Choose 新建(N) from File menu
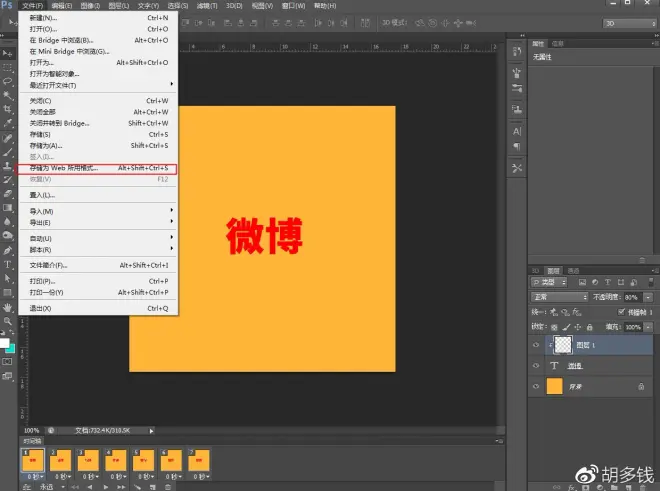Image resolution: width=660 pixels, height=491 pixels. pos(98,18)
